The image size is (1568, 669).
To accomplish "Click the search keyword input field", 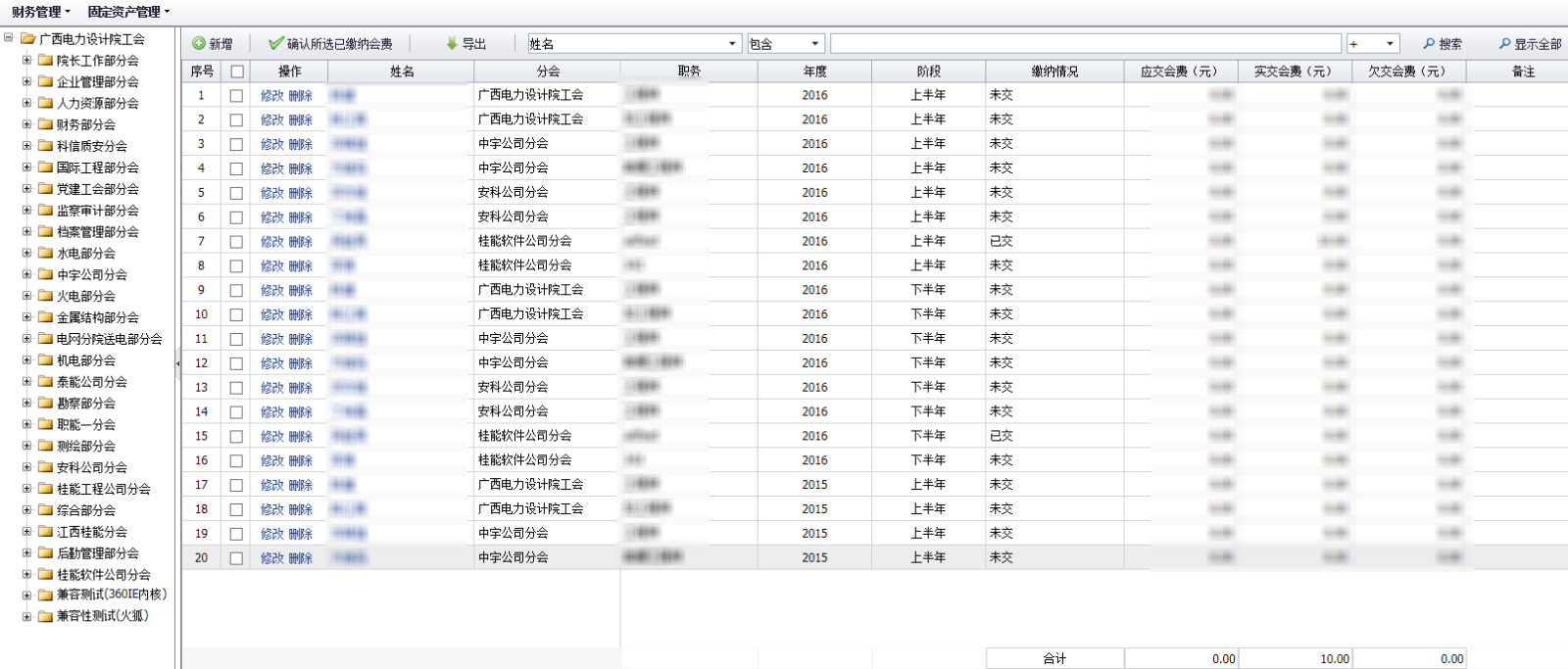I will [x=1085, y=44].
